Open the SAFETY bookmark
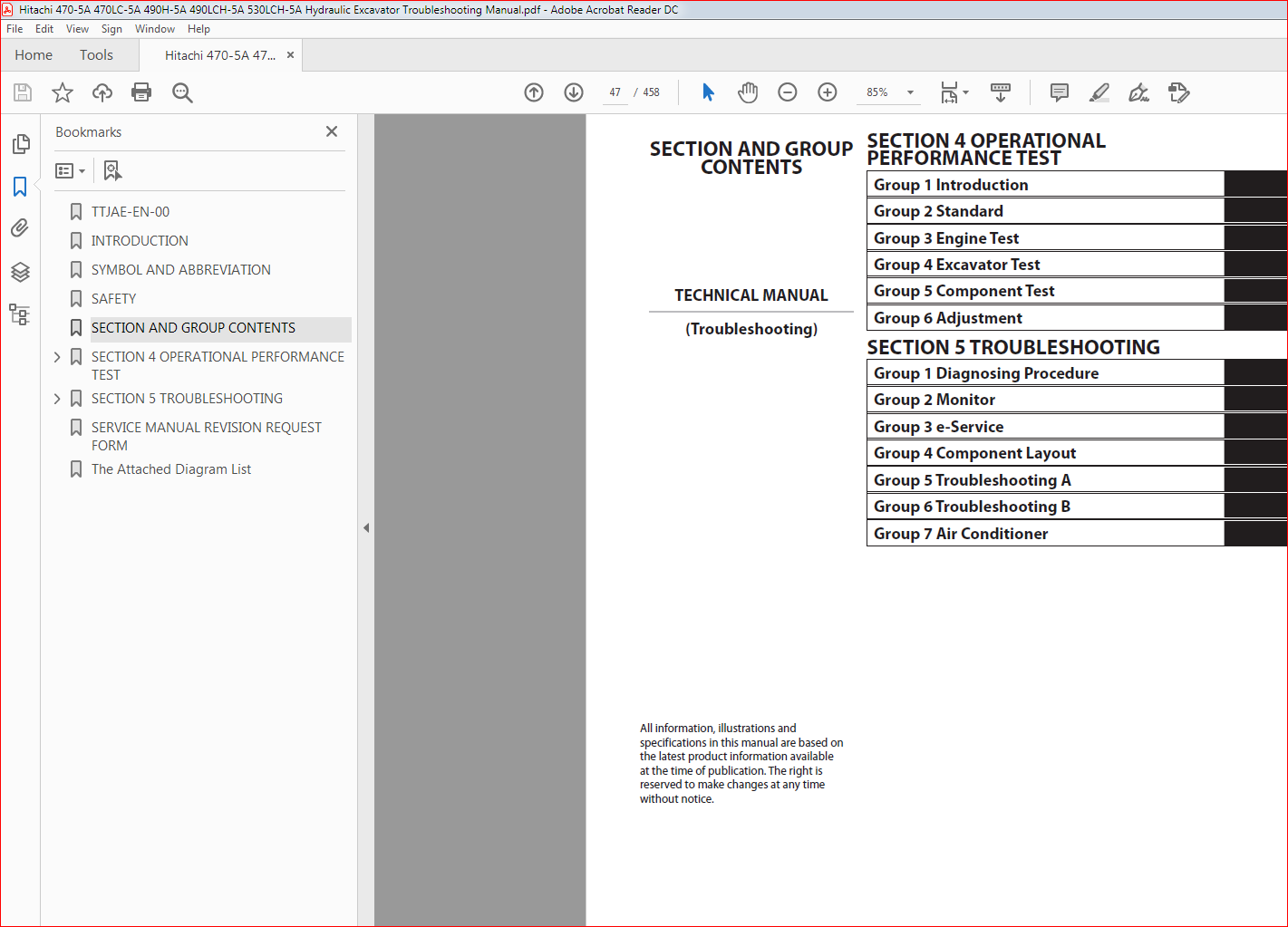Image resolution: width=1288 pixels, height=927 pixels. click(113, 299)
